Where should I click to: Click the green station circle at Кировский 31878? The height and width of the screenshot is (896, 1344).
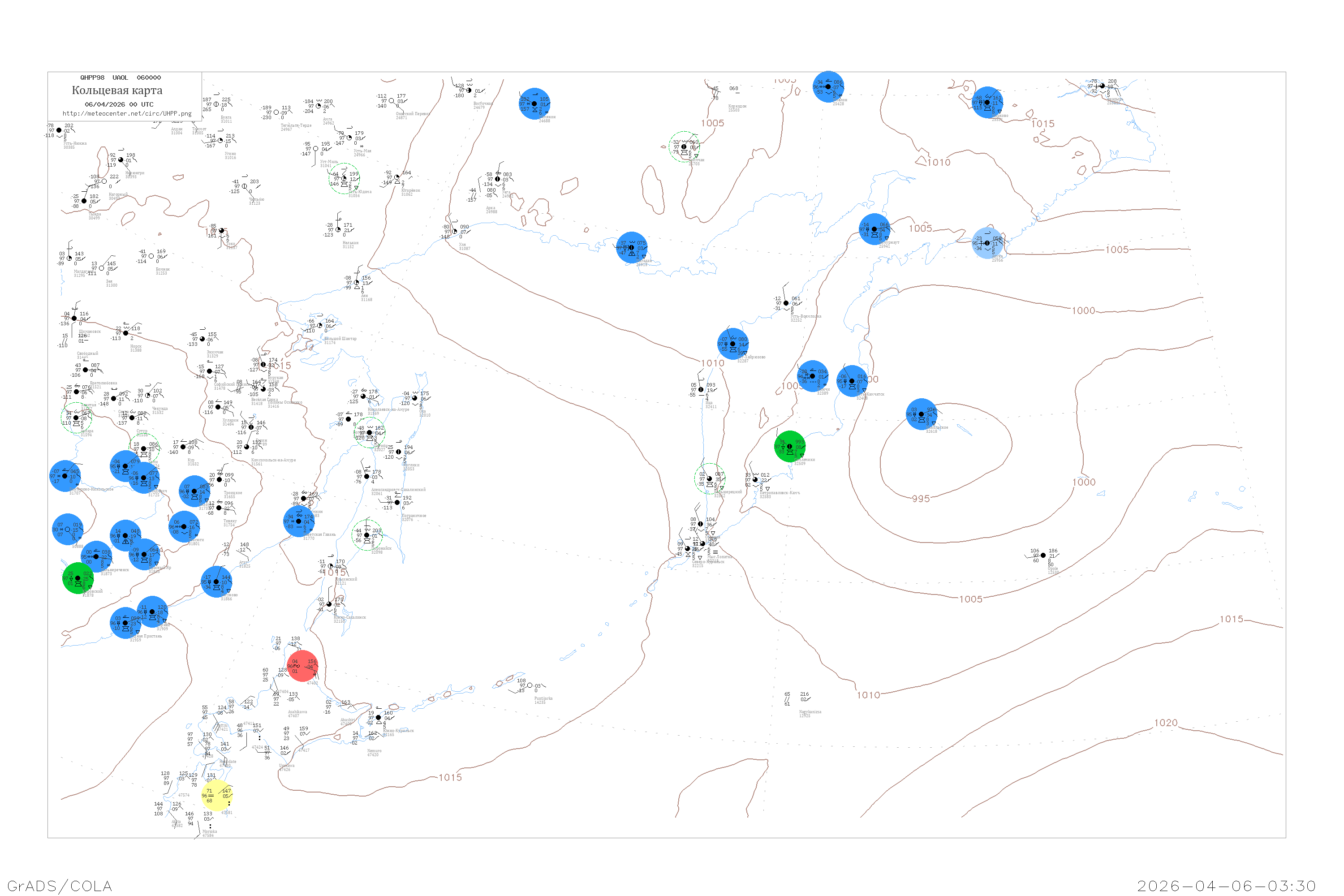78,578
